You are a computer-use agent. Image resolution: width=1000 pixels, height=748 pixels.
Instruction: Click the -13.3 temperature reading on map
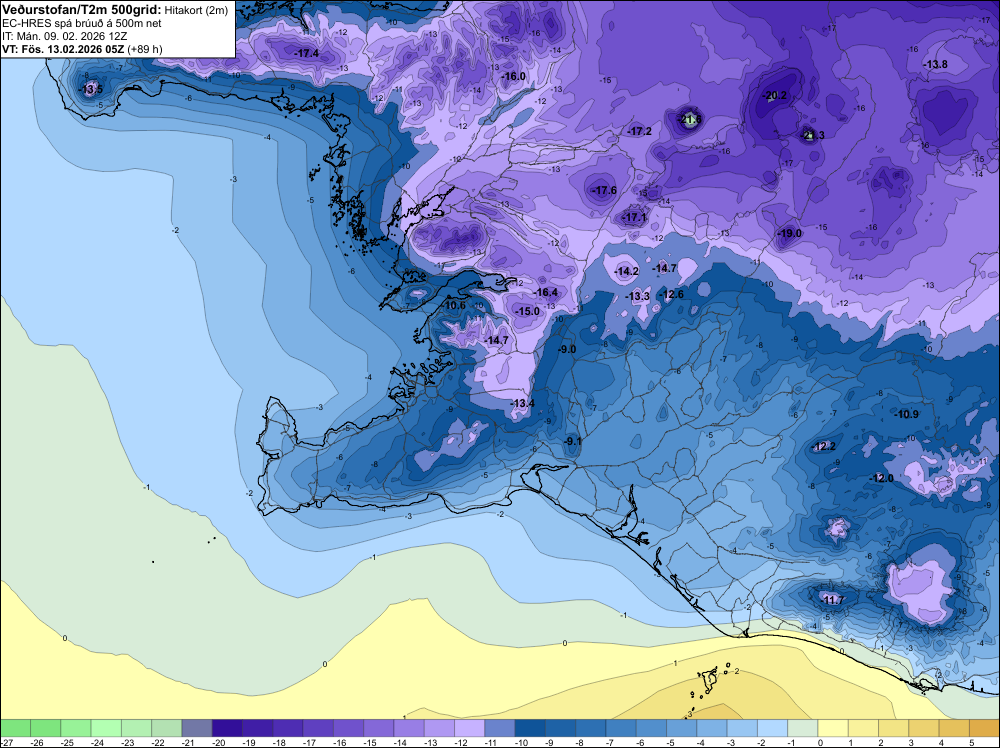pyautogui.click(x=638, y=297)
